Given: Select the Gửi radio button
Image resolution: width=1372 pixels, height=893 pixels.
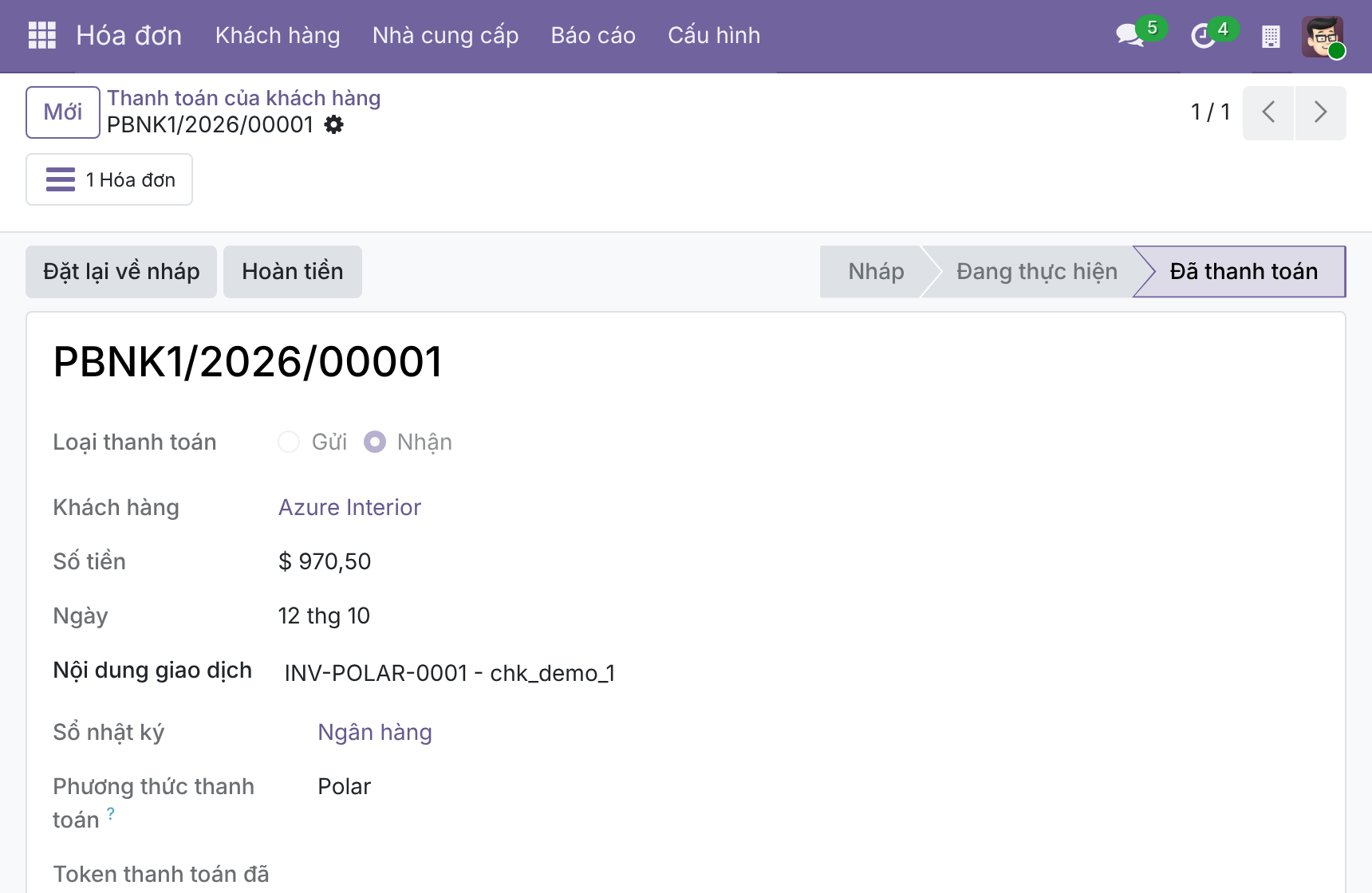Looking at the screenshot, I should (289, 442).
